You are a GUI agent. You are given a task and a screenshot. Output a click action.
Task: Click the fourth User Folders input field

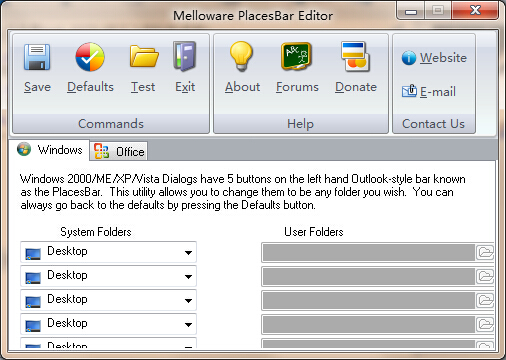369,324
